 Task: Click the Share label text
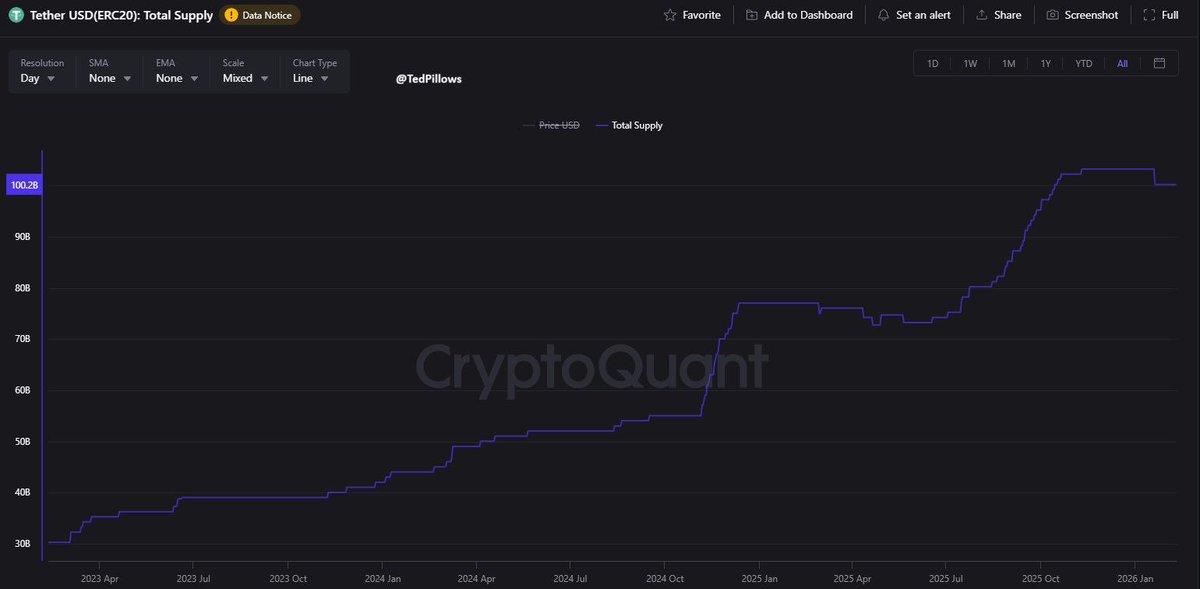pos(1008,15)
